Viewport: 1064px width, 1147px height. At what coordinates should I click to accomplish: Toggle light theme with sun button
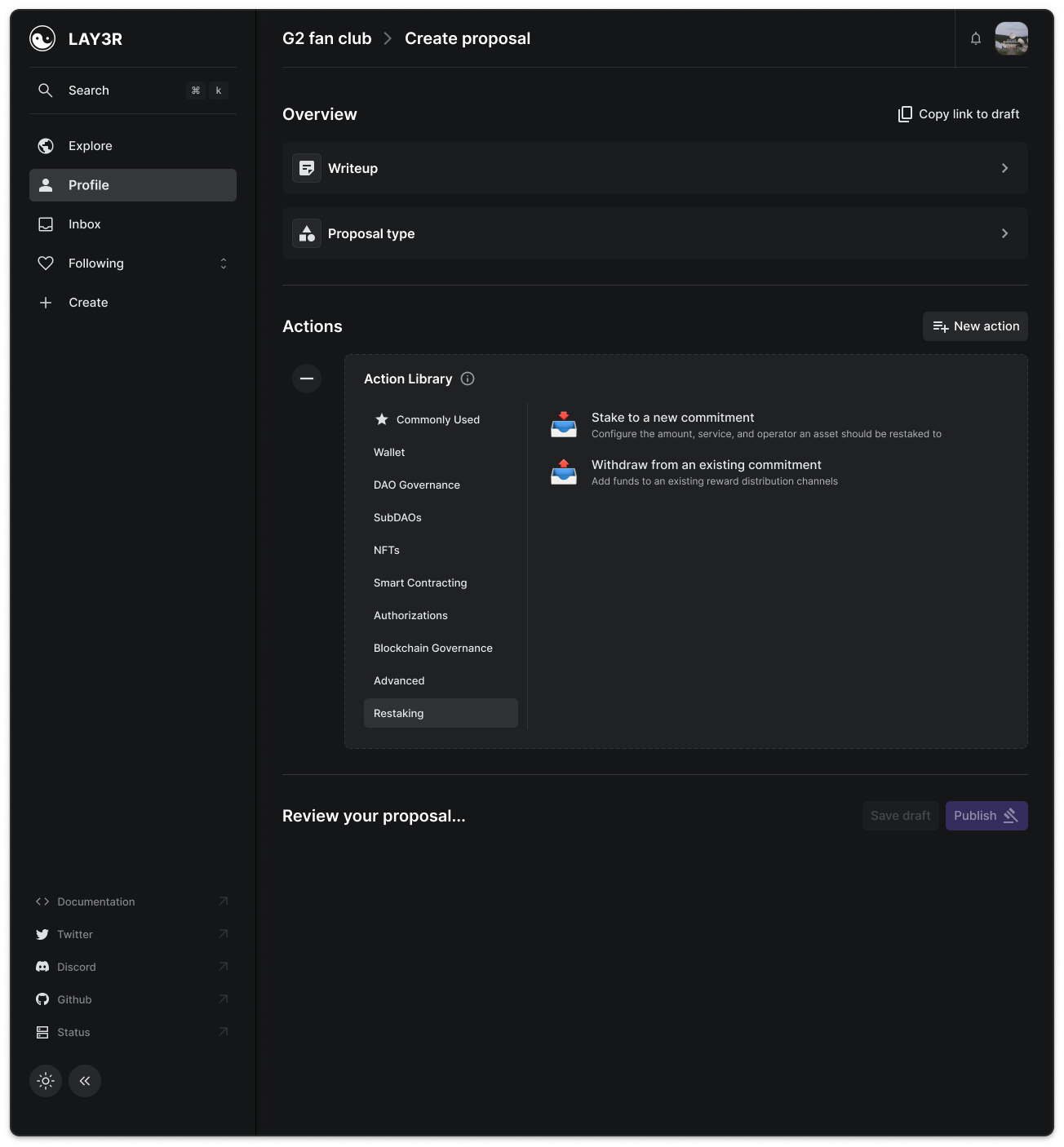coord(46,1081)
